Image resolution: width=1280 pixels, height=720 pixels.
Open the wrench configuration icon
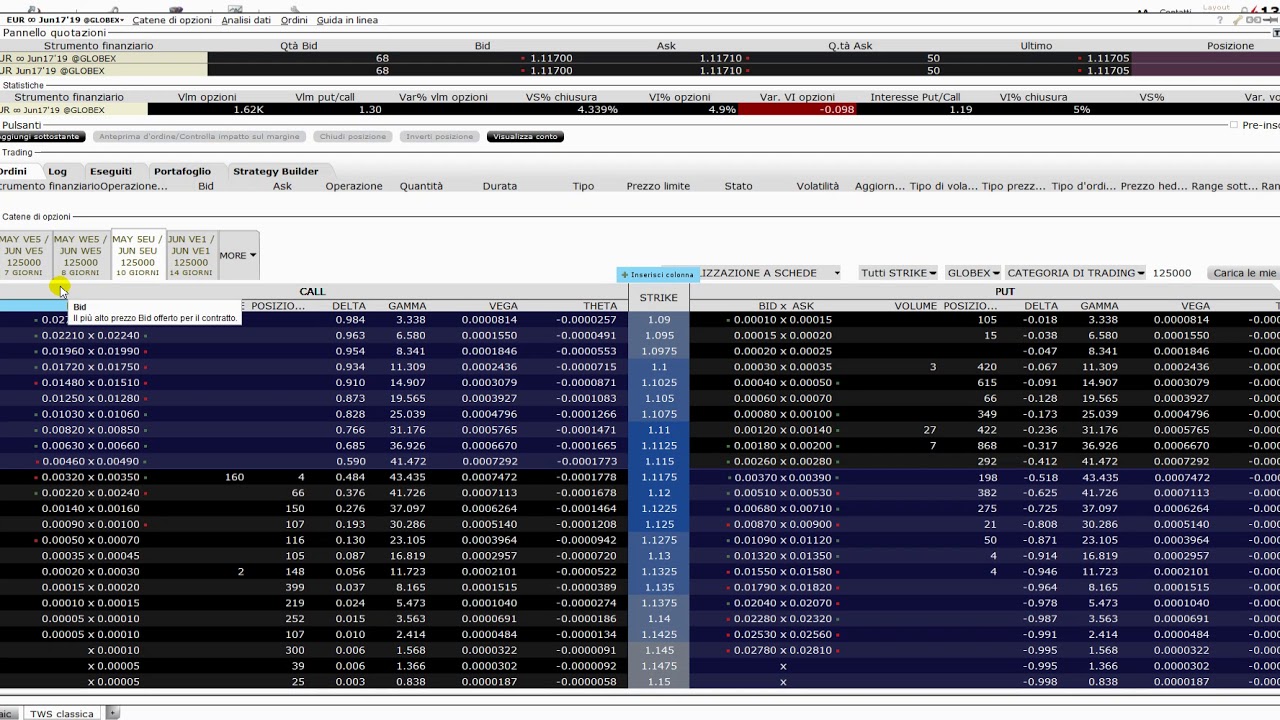1238,20
